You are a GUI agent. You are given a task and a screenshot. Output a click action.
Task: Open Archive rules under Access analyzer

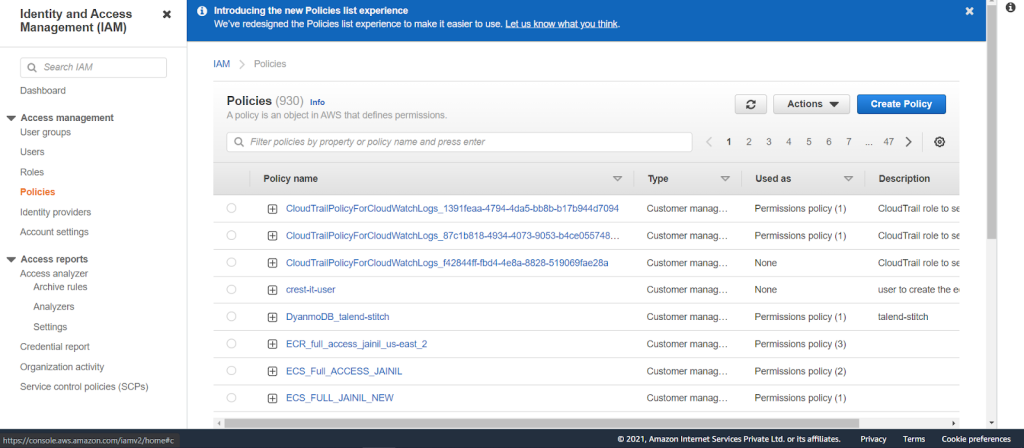pyautogui.click(x=60, y=287)
